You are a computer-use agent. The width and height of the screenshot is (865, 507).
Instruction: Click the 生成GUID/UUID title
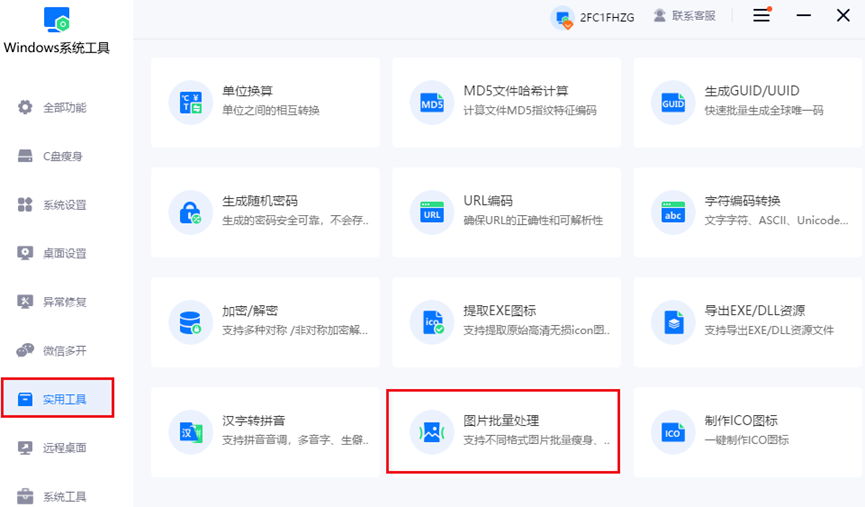tap(752, 90)
